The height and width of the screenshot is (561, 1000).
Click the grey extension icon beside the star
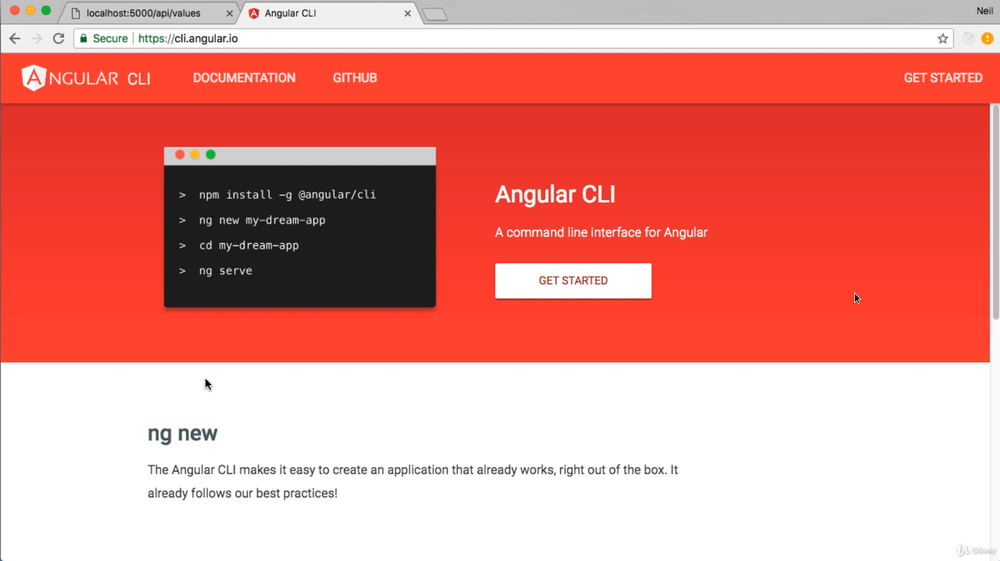[x=968, y=39]
